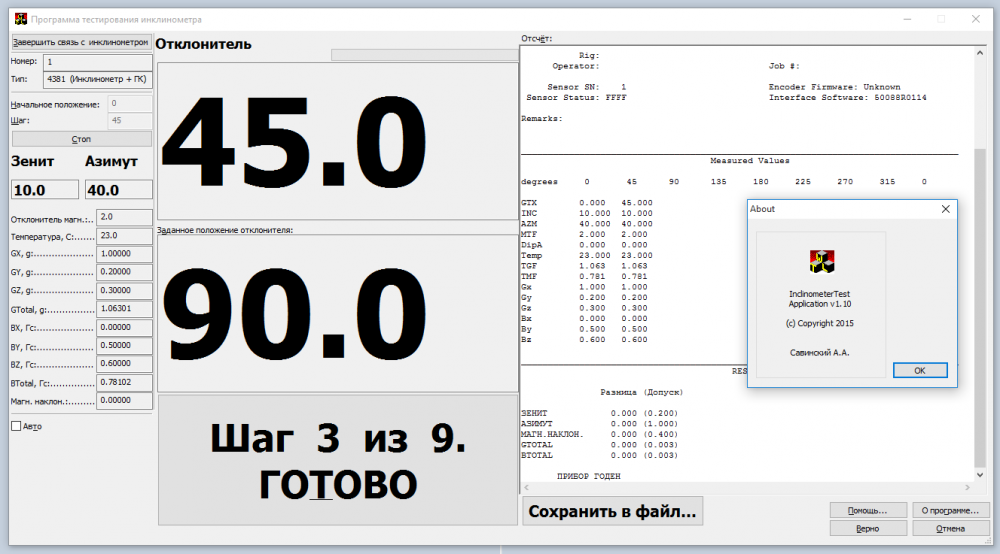Click BY field 0.50000

(x=124, y=346)
